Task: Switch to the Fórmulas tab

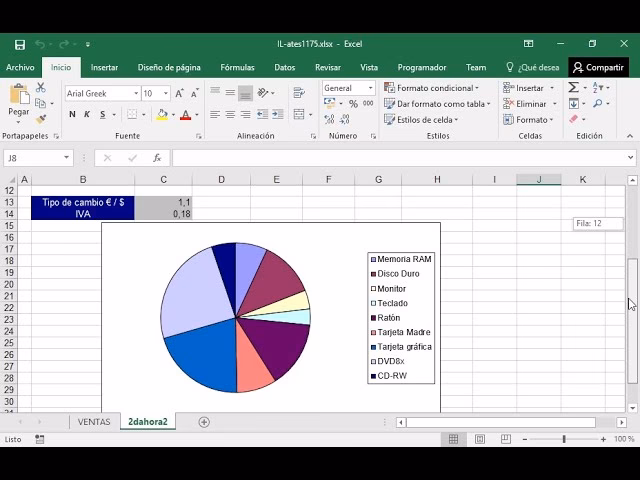Action: 237,68
